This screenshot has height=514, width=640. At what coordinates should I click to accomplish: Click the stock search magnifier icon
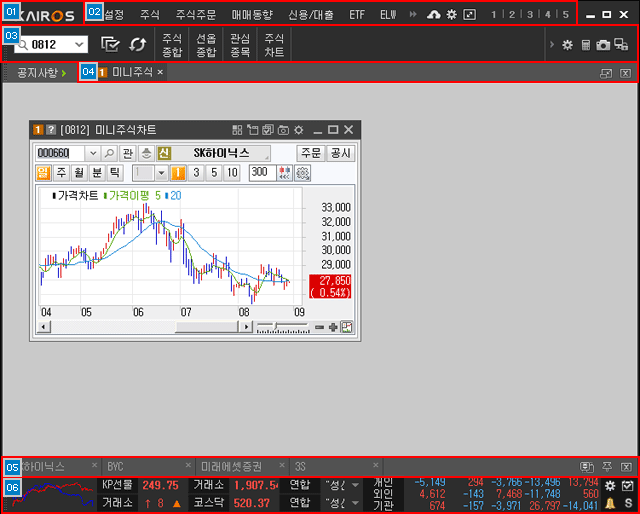pos(109,154)
